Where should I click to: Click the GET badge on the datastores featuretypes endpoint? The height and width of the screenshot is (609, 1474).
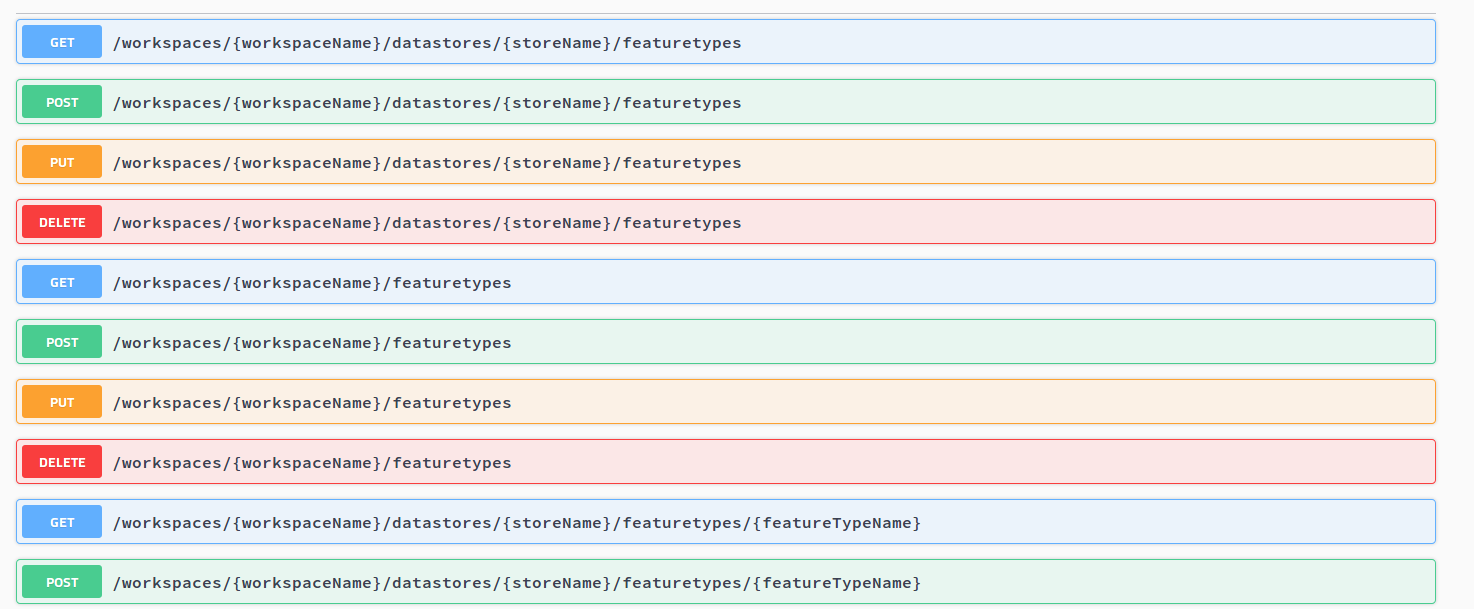click(60, 41)
